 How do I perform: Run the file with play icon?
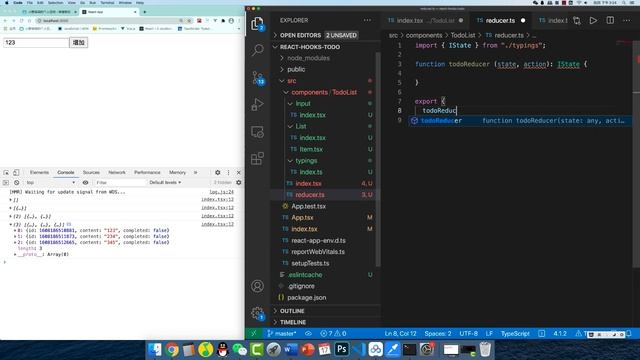point(593,20)
